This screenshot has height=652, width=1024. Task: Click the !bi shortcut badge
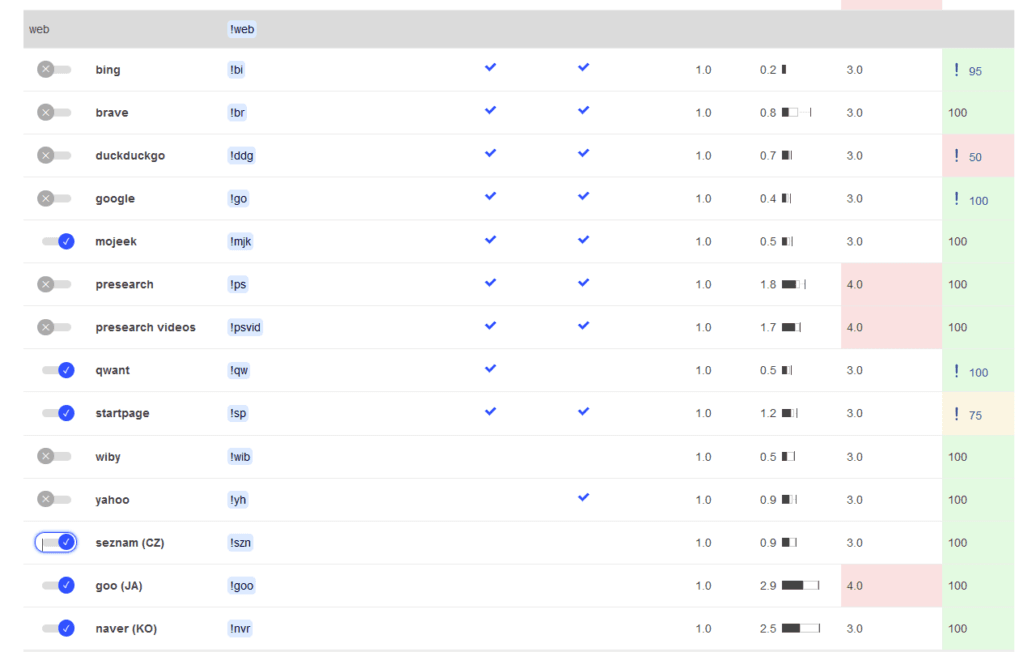click(236, 69)
